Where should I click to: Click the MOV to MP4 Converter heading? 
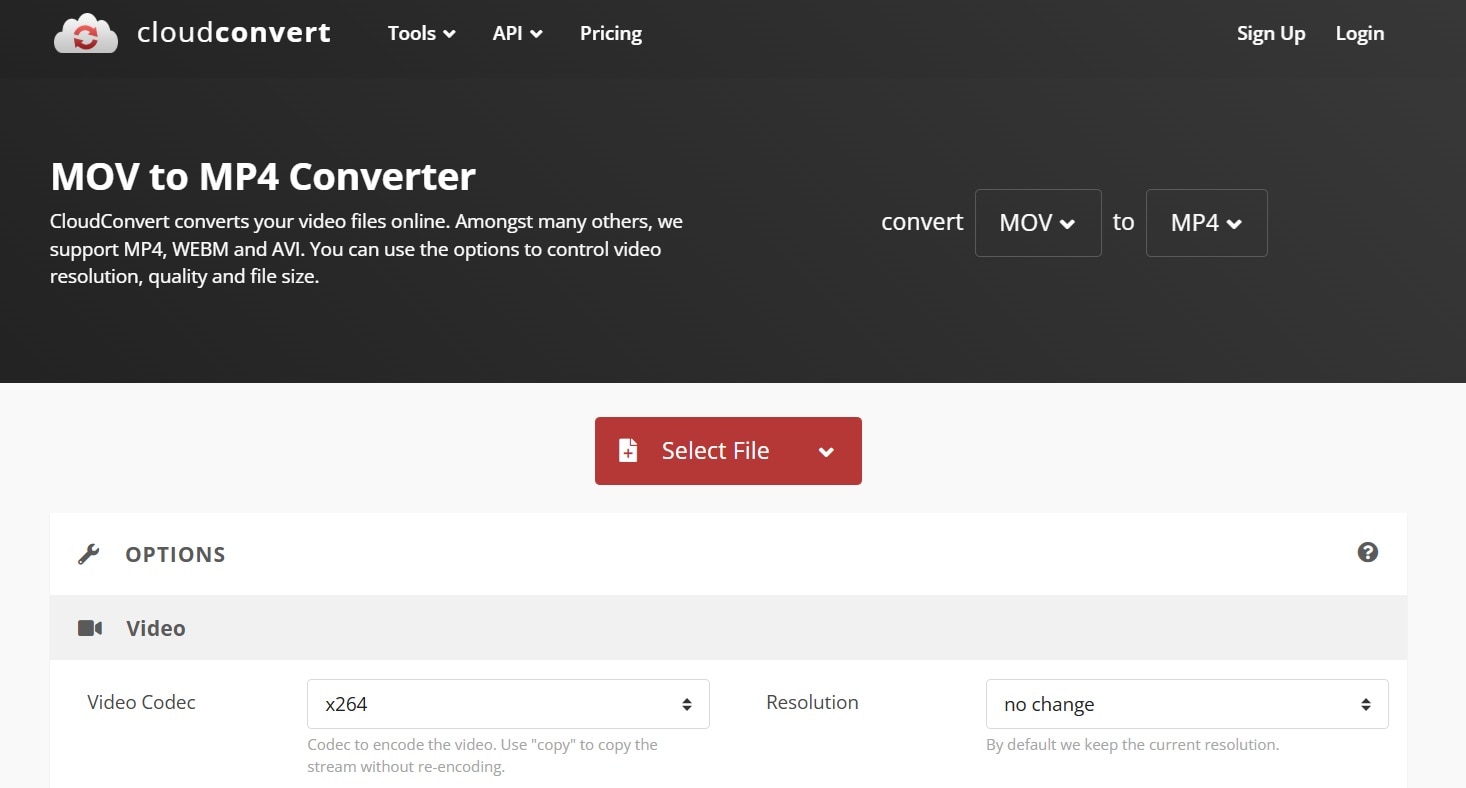click(263, 177)
